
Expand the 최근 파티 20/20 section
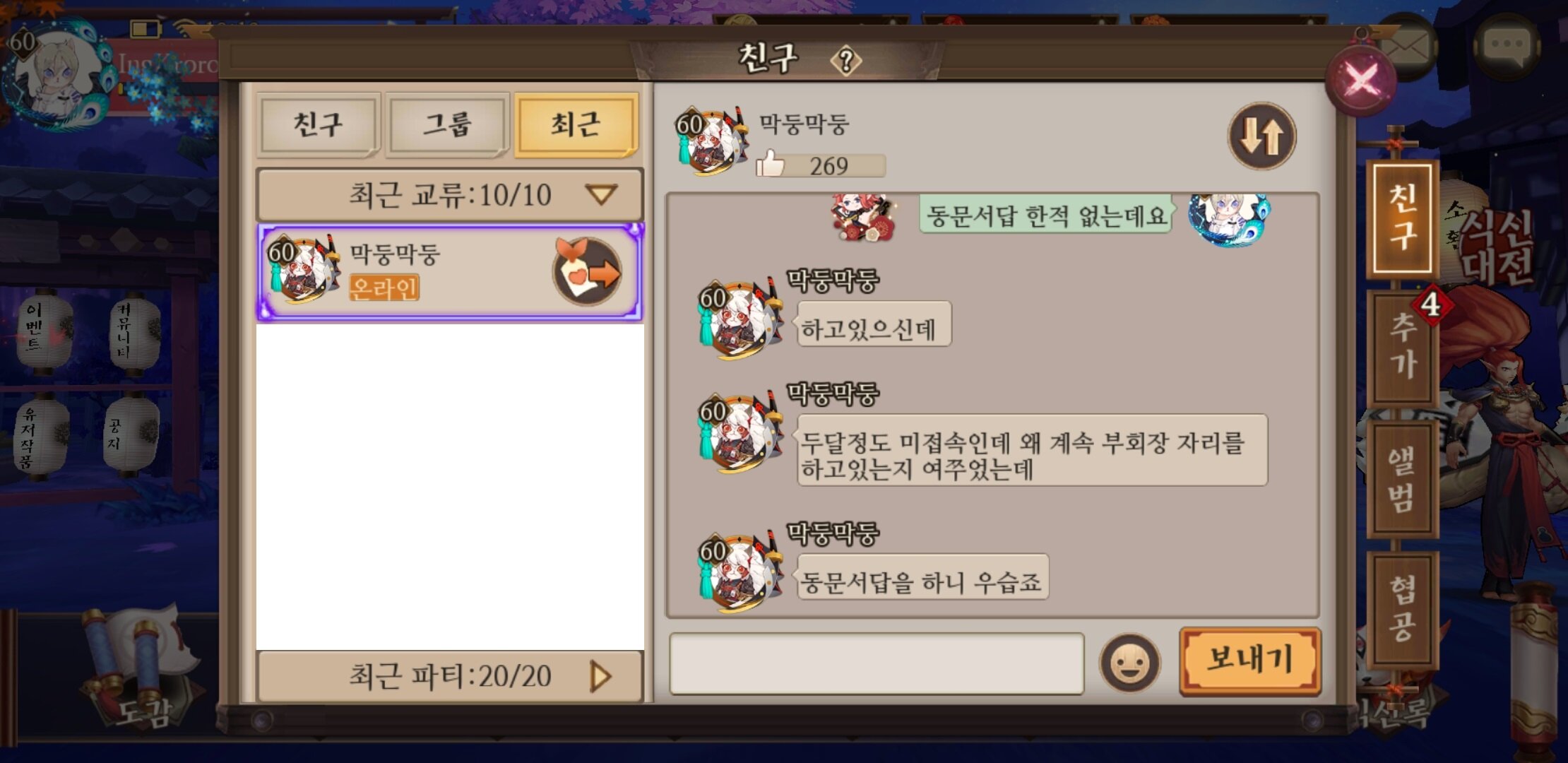pos(450,676)
